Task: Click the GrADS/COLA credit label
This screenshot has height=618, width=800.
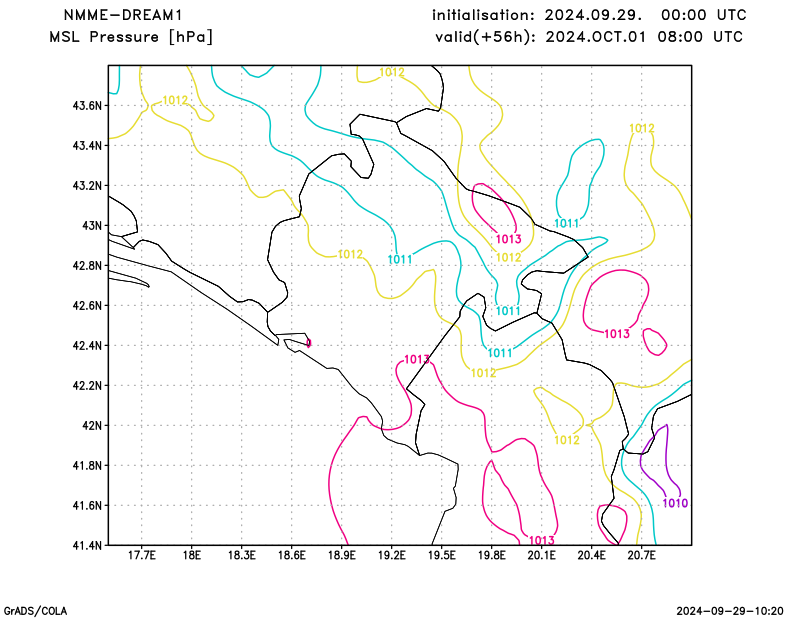Action: (x=35, y=611)
